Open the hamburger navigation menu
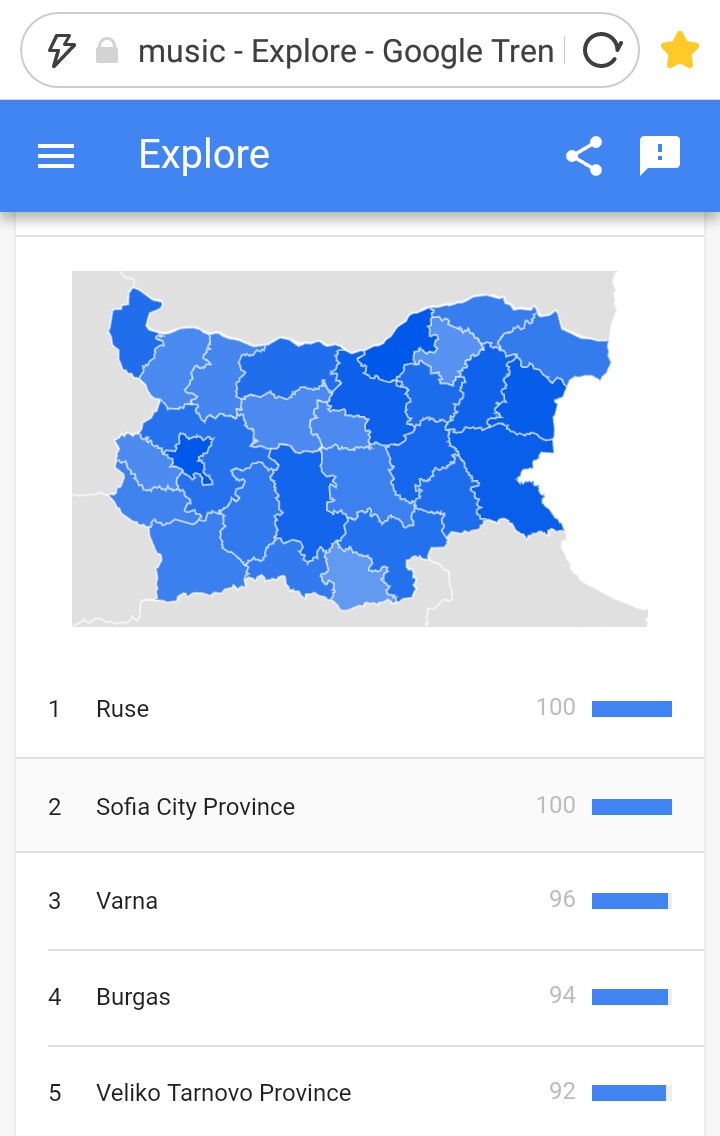 (x=56, y=156)
